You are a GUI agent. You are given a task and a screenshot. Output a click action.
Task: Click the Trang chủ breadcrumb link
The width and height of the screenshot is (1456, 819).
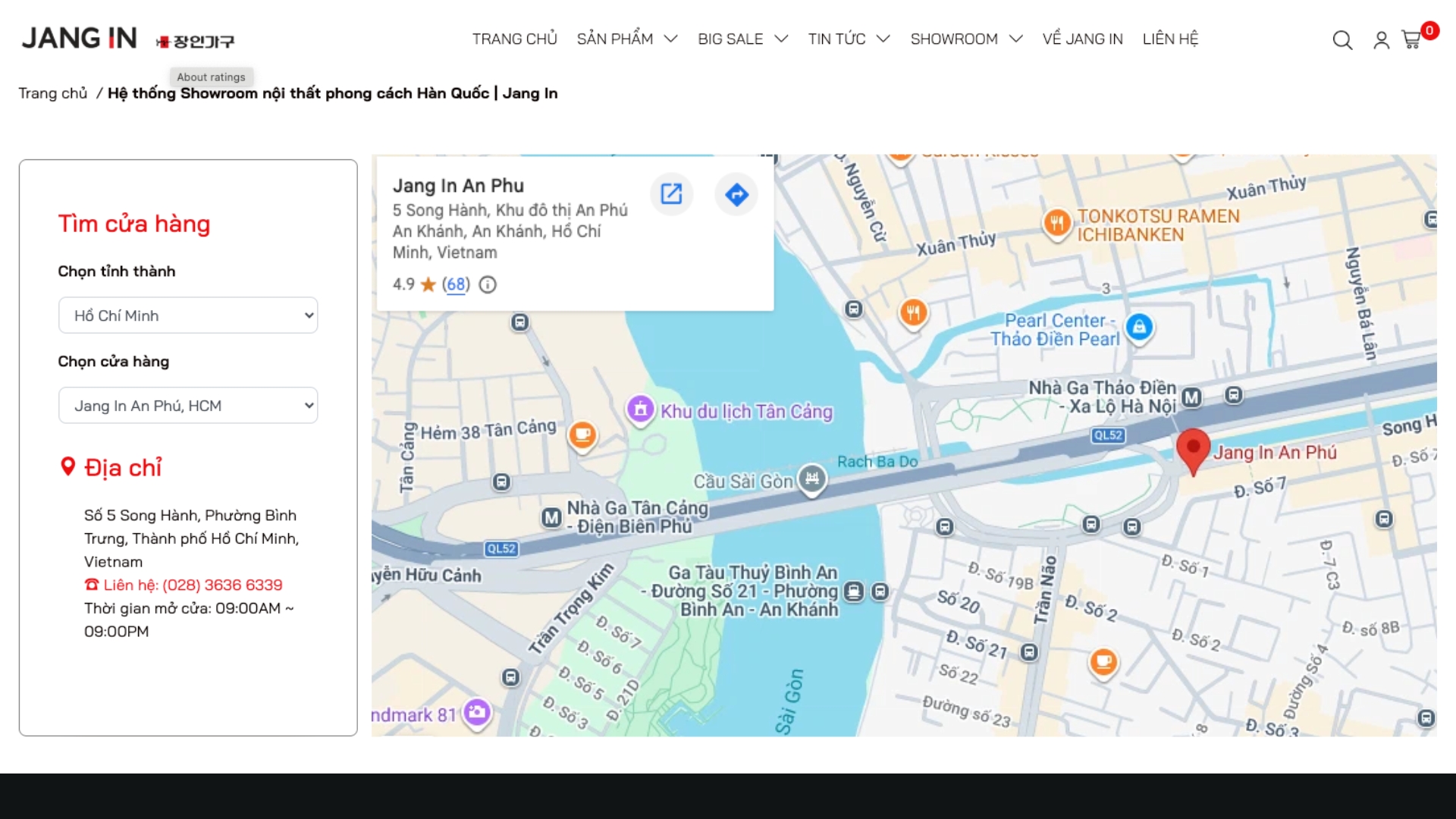click(53, 93)
